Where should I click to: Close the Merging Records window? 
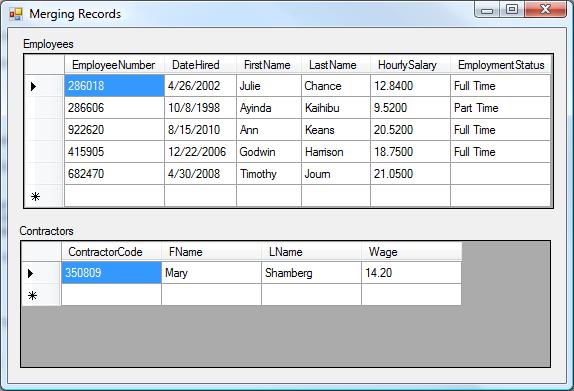[x=545, y=10]
